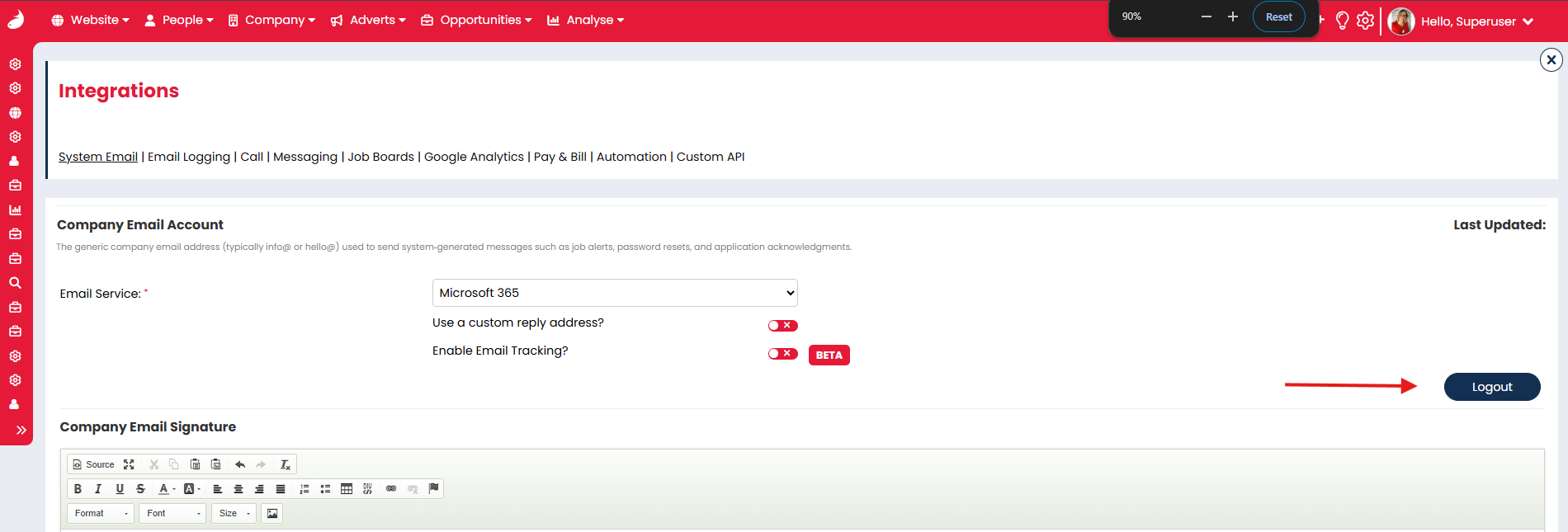Open the Adverts menu
The height and width of the screenshot is (532, 1568).
[368, 20]
